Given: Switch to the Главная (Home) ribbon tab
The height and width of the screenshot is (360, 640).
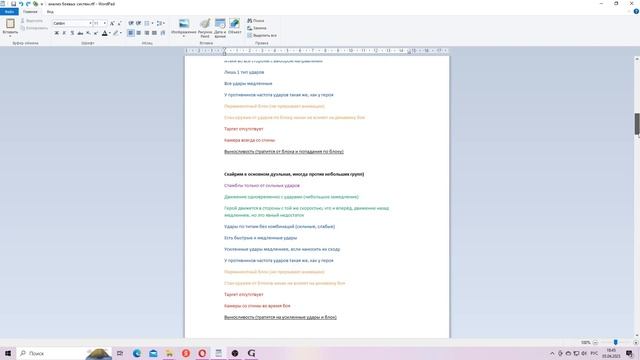Looking at the screenshot, I should coord(30,12).
